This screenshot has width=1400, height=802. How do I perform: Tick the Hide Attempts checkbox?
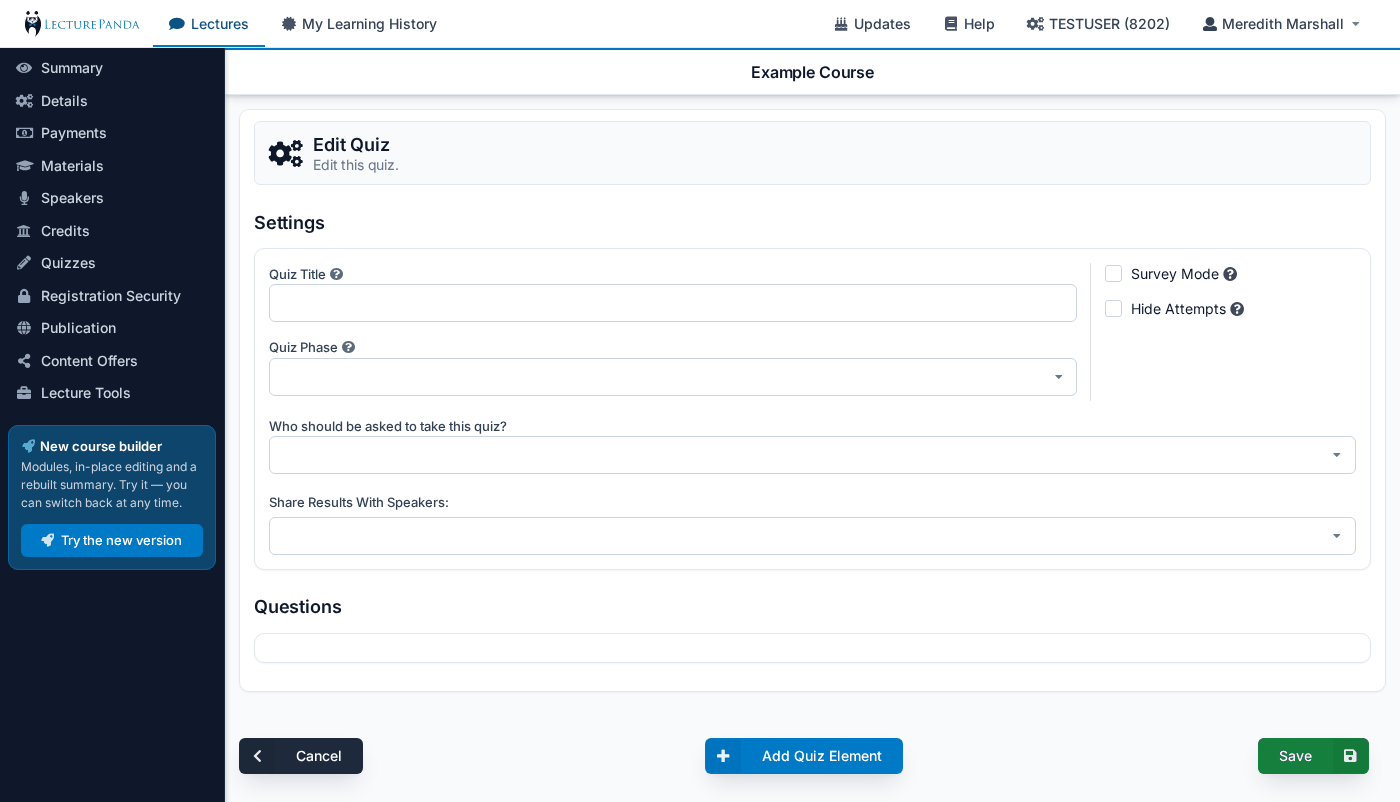[1113, 309]
